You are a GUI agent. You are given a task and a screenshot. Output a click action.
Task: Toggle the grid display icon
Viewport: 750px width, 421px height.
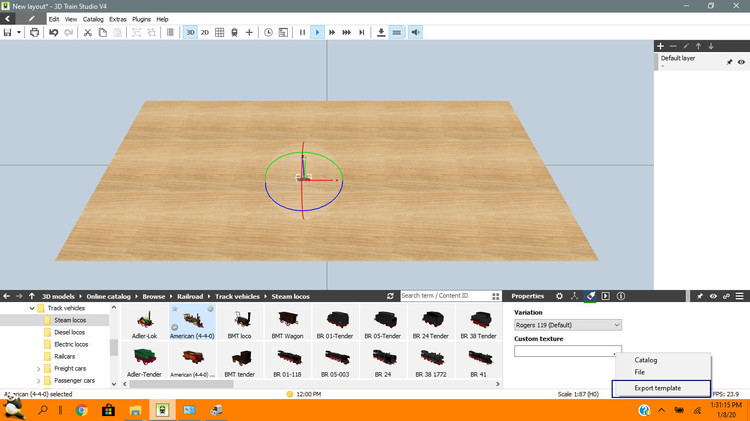coord(220,33)
